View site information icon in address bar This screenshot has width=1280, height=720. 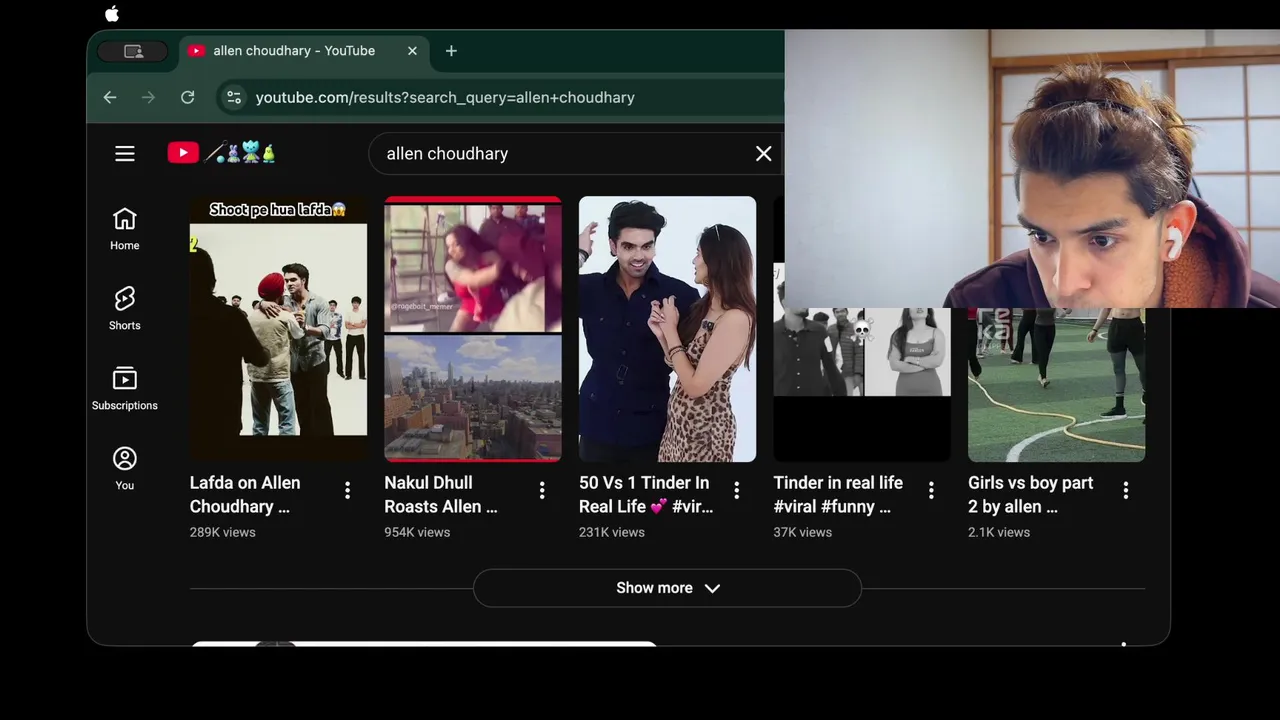(x=234, y=97)
